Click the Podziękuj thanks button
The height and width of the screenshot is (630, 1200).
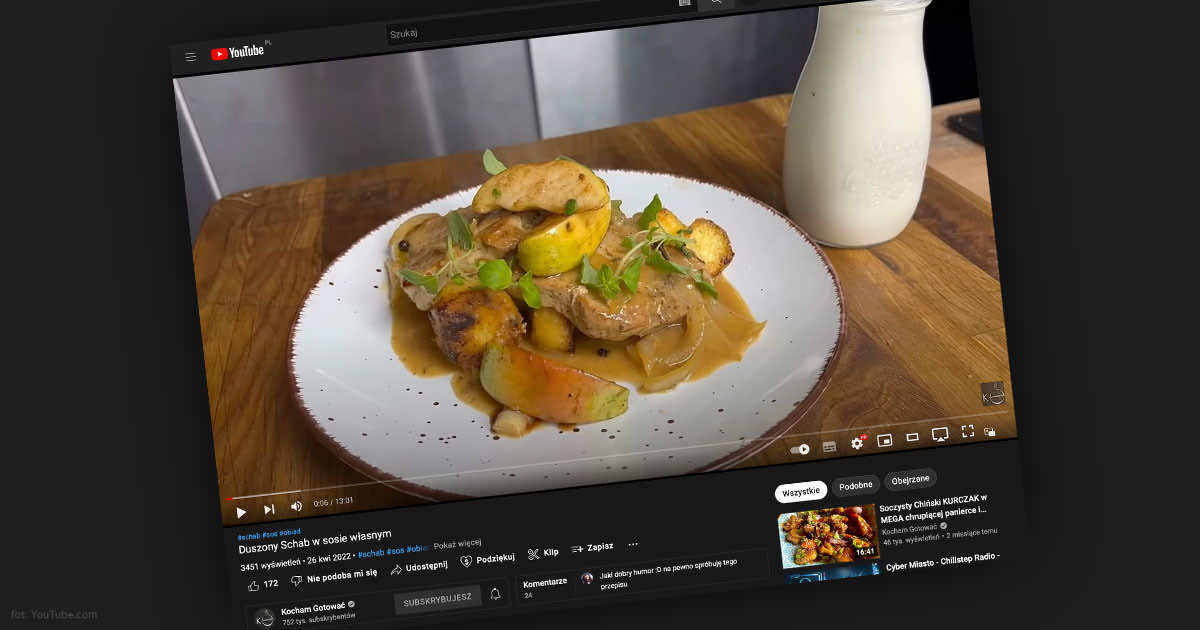pyautogui.click(x=488, y=559)
